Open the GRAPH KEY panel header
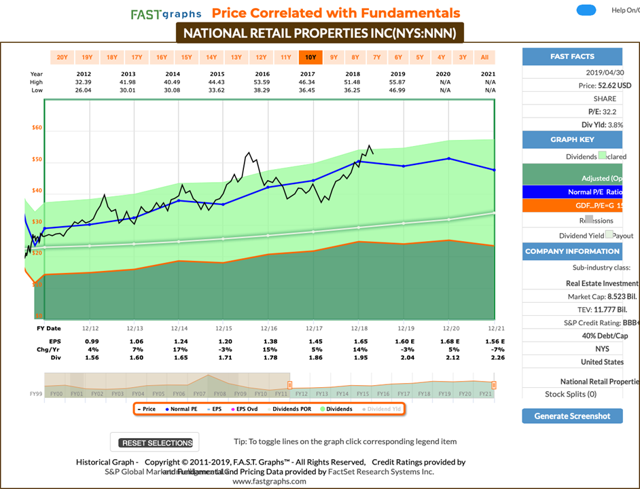Image resolution: width=640 pixels, height=489 pixels. [572, 140]
